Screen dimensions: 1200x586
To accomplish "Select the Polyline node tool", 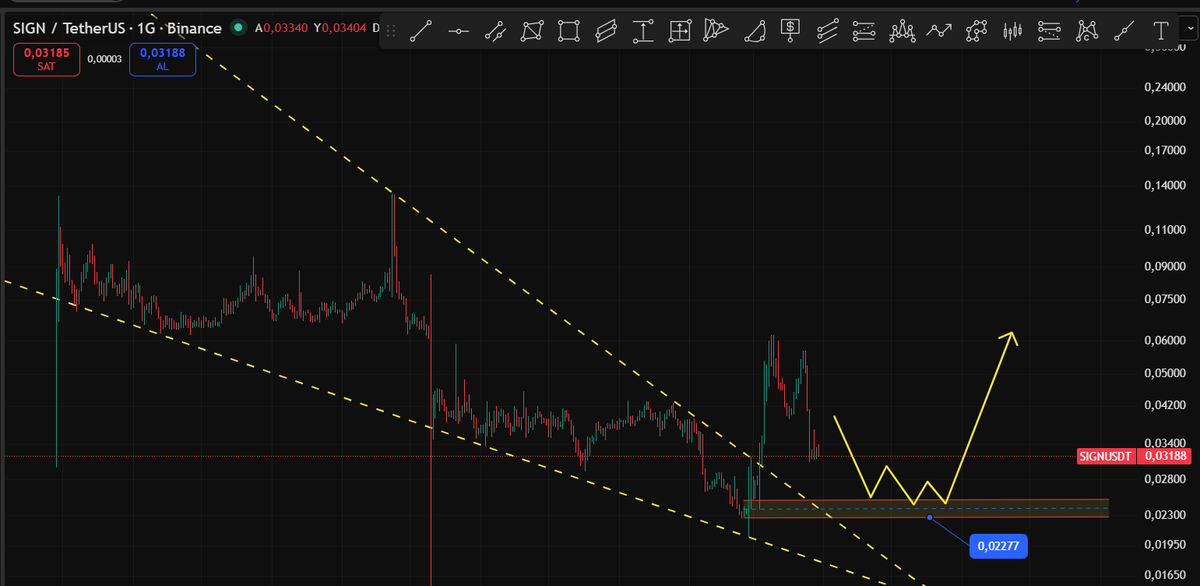I will coord(976,31).
